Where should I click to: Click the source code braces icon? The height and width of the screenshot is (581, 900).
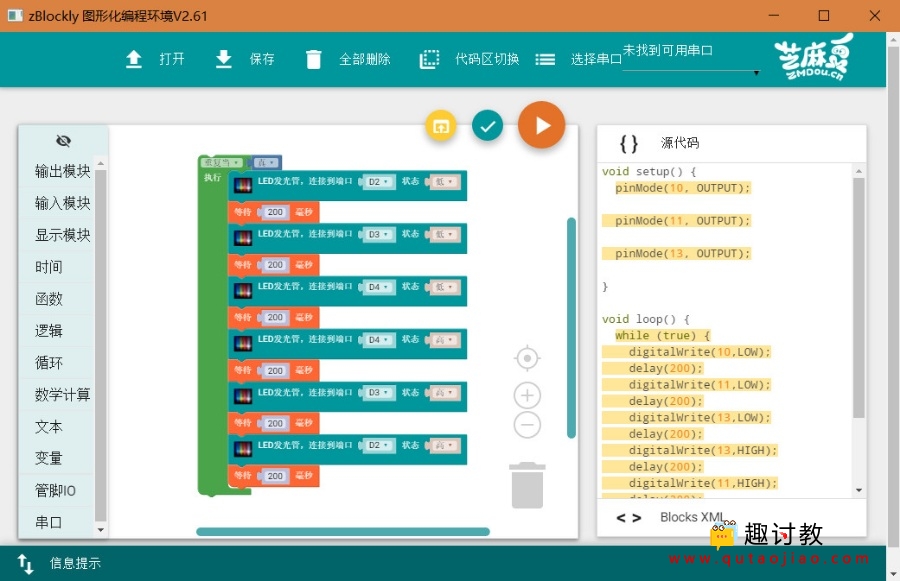(629, 143)
